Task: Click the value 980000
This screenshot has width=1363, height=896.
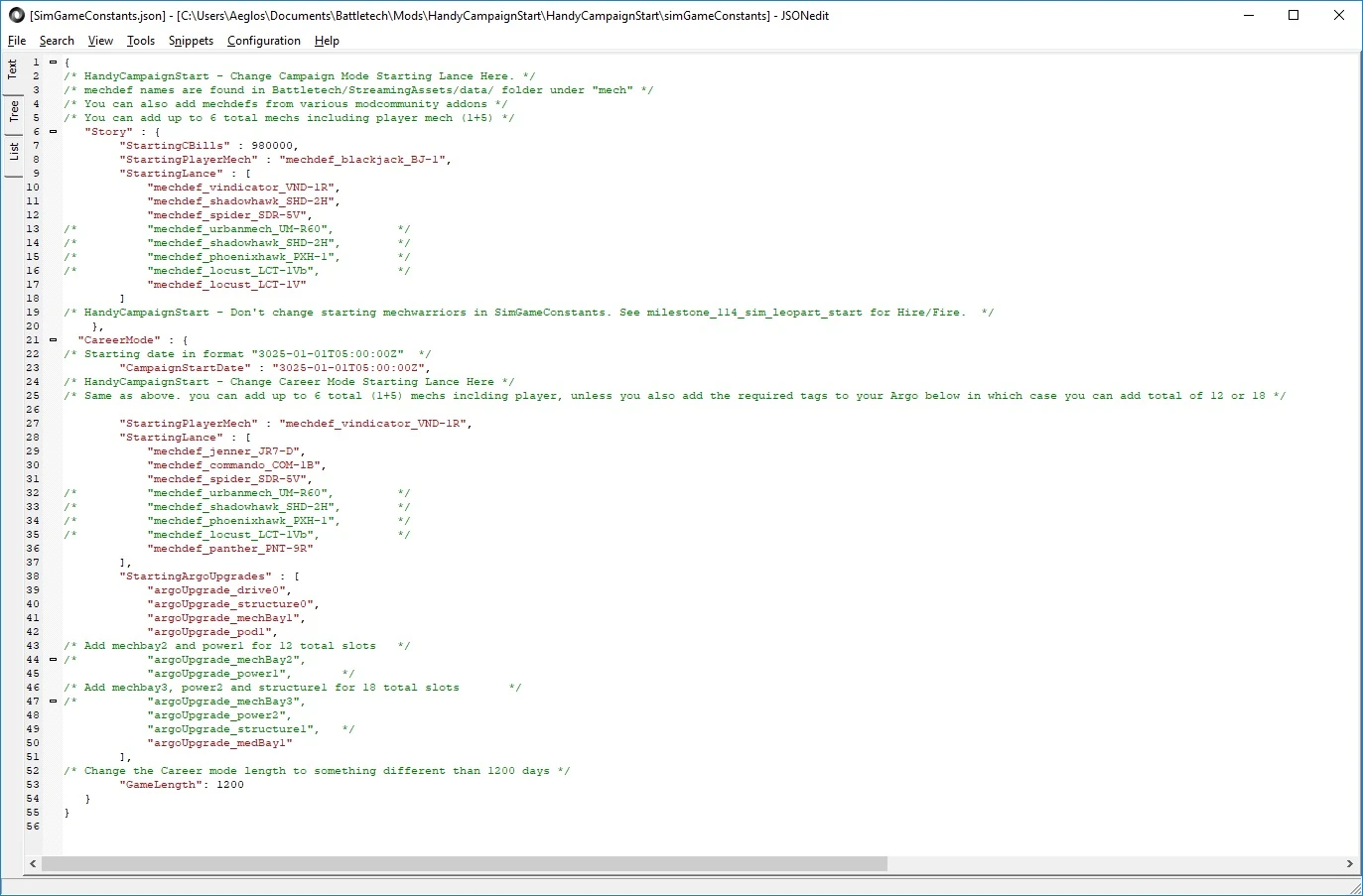Action: coord(272,145)
